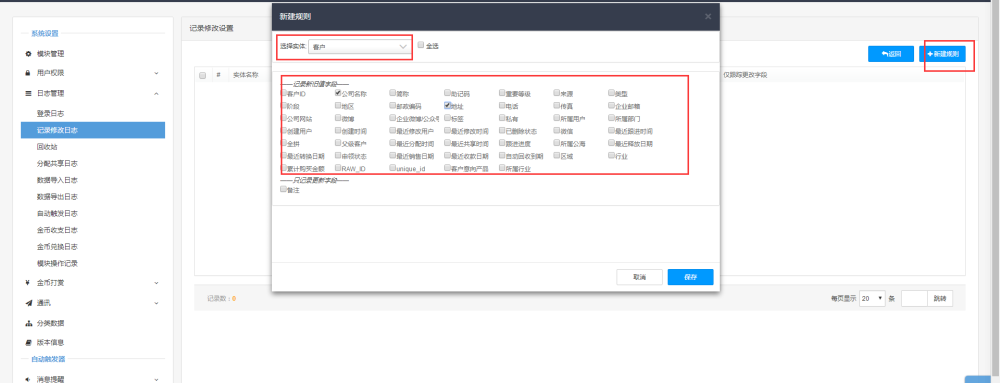The height and width of the screenshot is (383, 1000).
Task: Click the paper plane icon for 通讯
Action: (x=28, y=303)
